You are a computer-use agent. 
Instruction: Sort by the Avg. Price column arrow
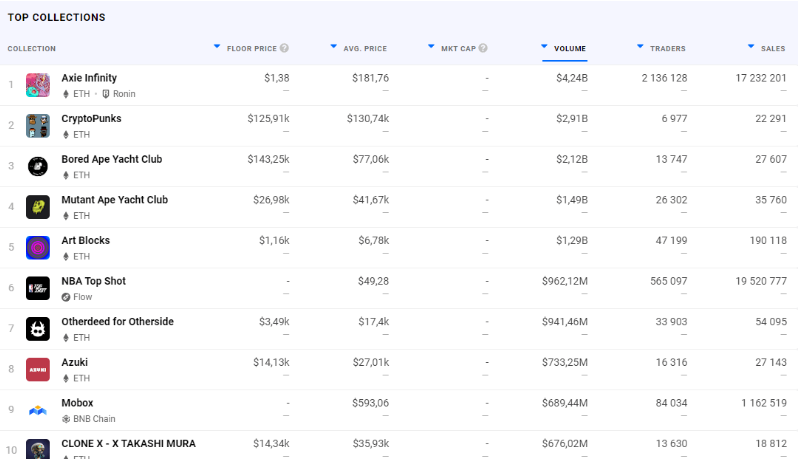point(334,46)
